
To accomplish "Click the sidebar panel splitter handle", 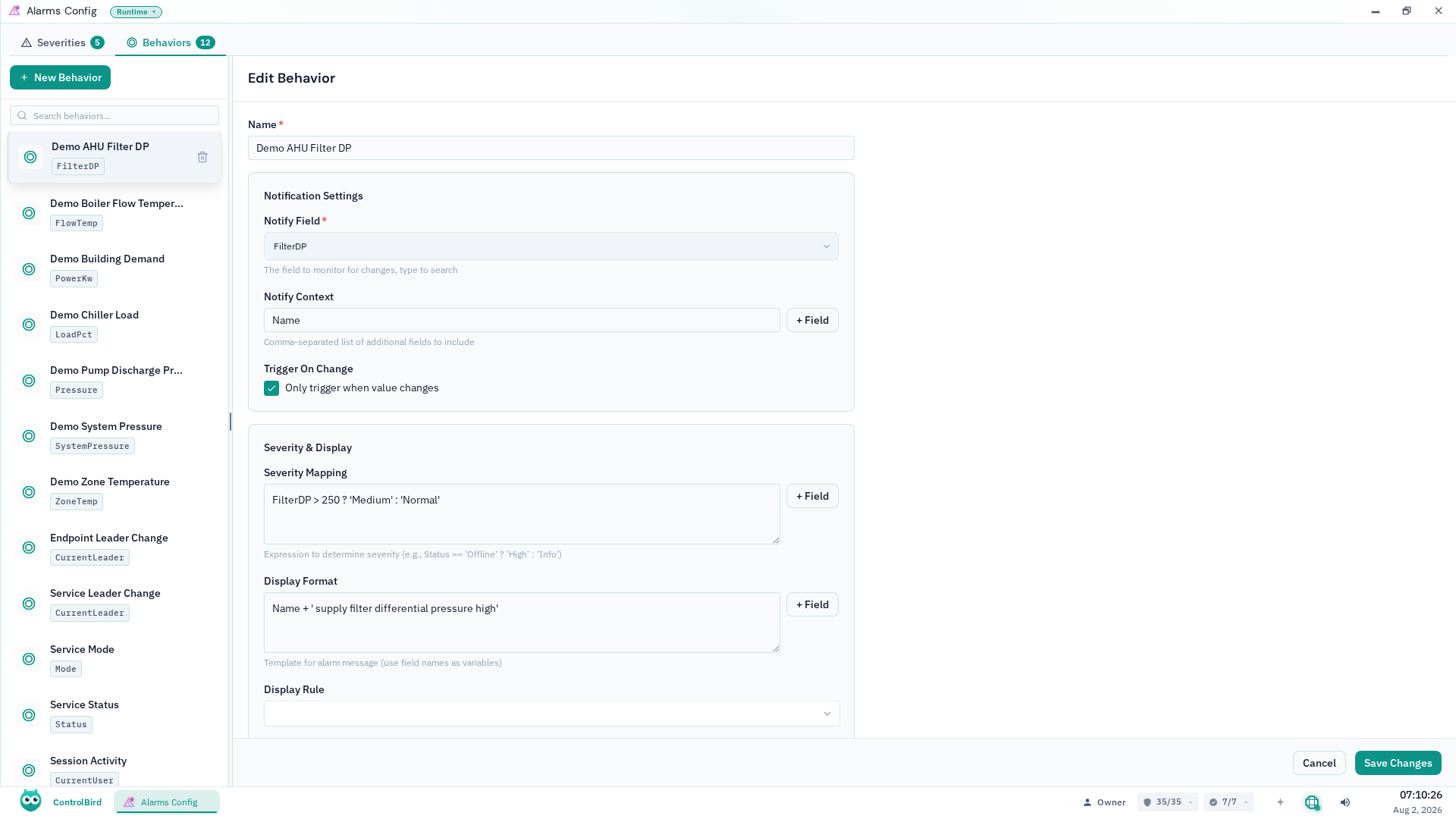I will [231, 422].
